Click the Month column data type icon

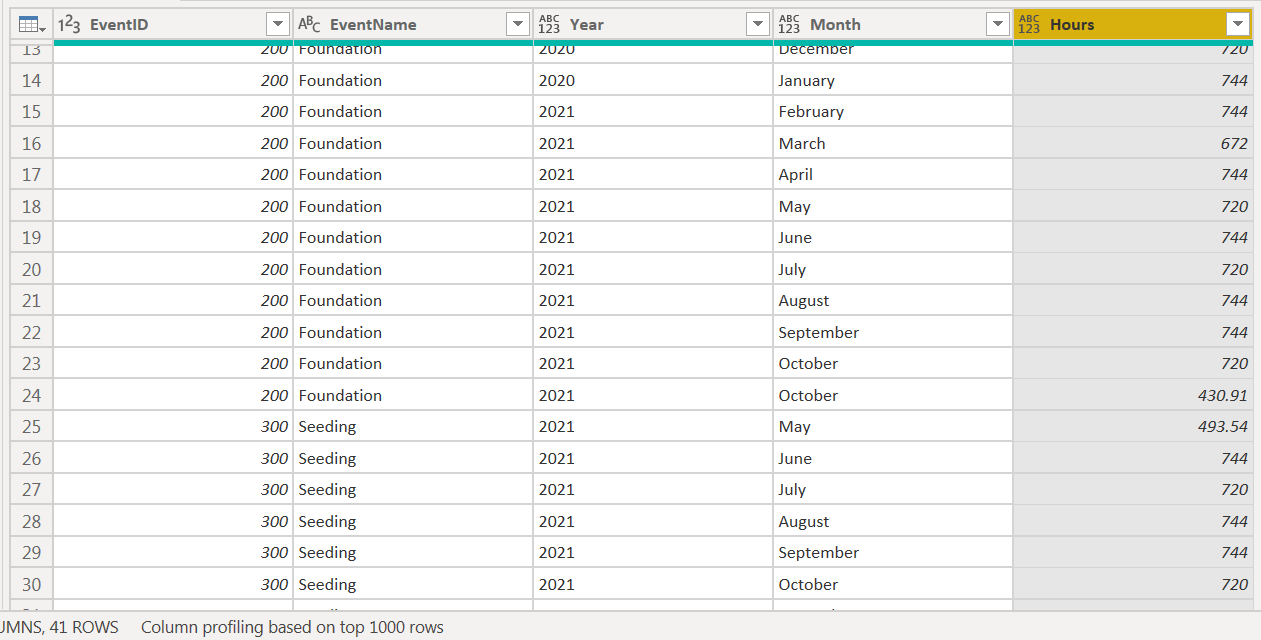[789, 25]
